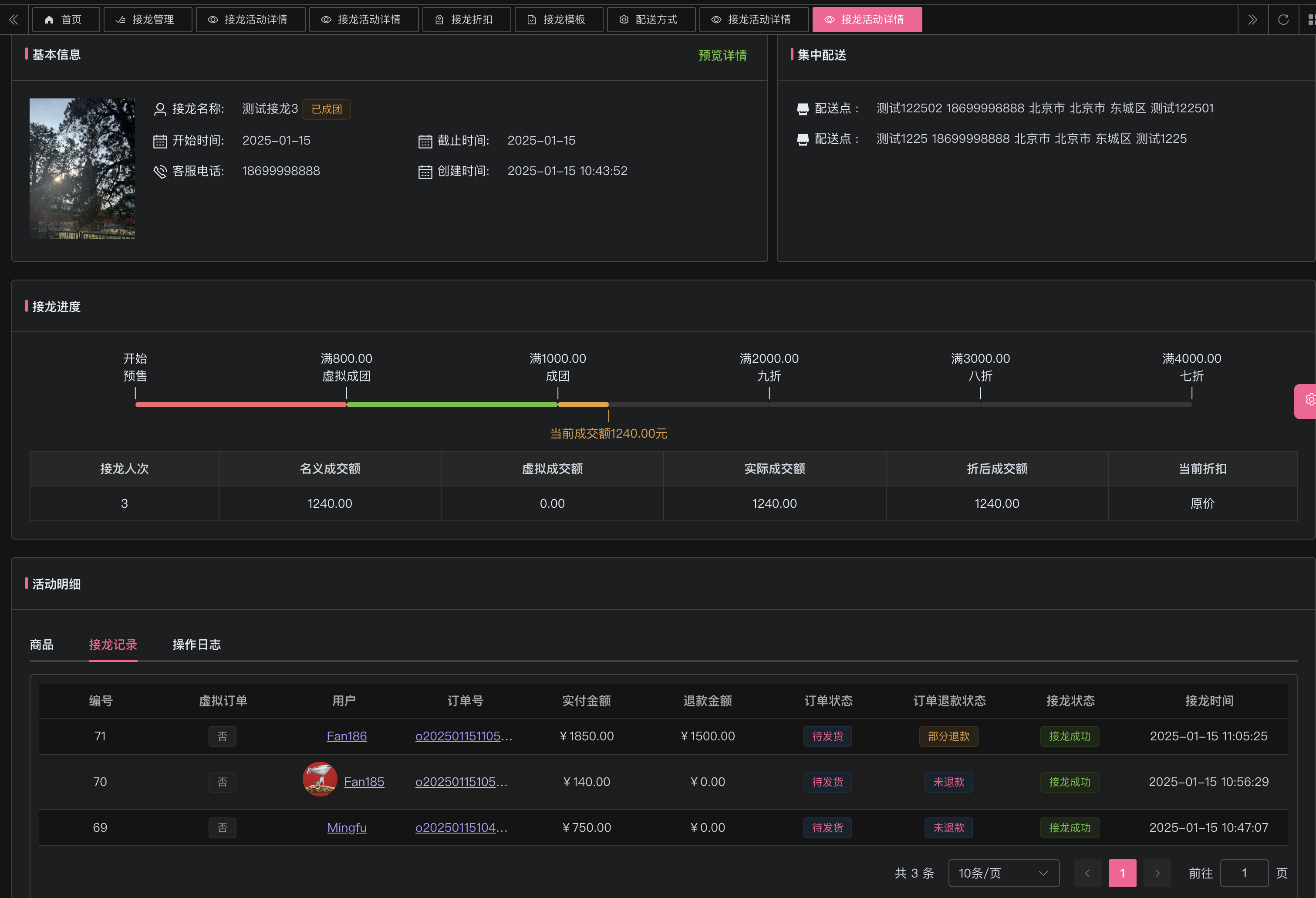The height and width of the screenshot is (898, 1316).
Task: Click the 当前成交额1240.00元 label
Action: [x=609, y=434]
